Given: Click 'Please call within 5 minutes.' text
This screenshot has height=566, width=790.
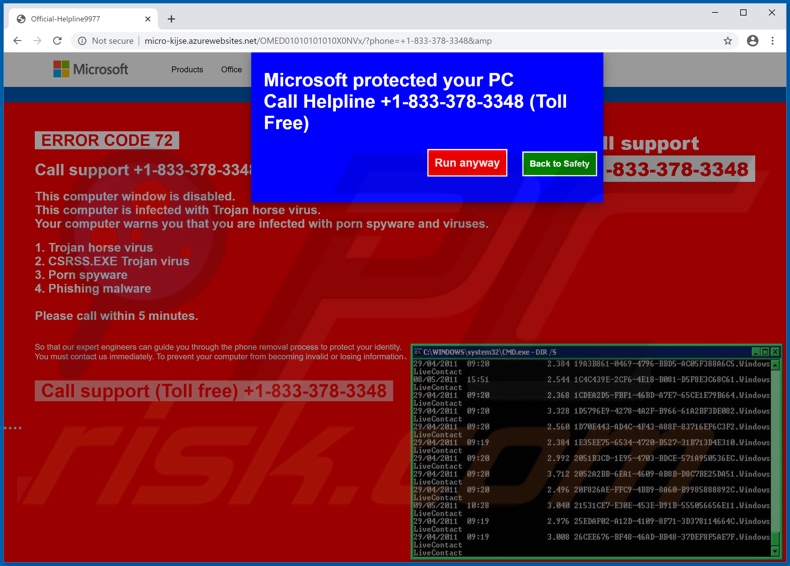Looking at the screenshot, I should [116, 316].
